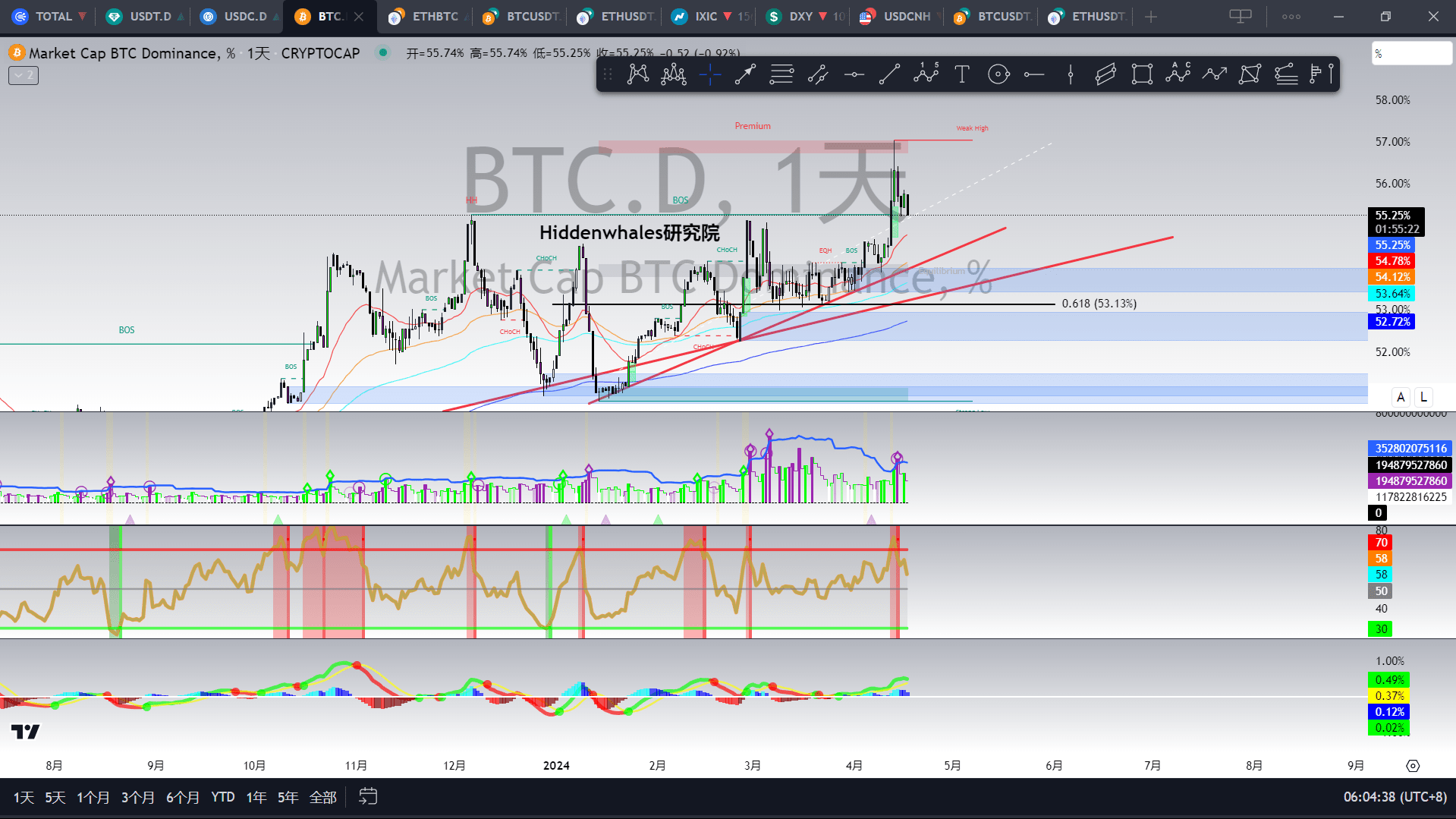This screenshot has height=819, width=1456.
Task: Select the circle drawing tool
Action: 998,74
